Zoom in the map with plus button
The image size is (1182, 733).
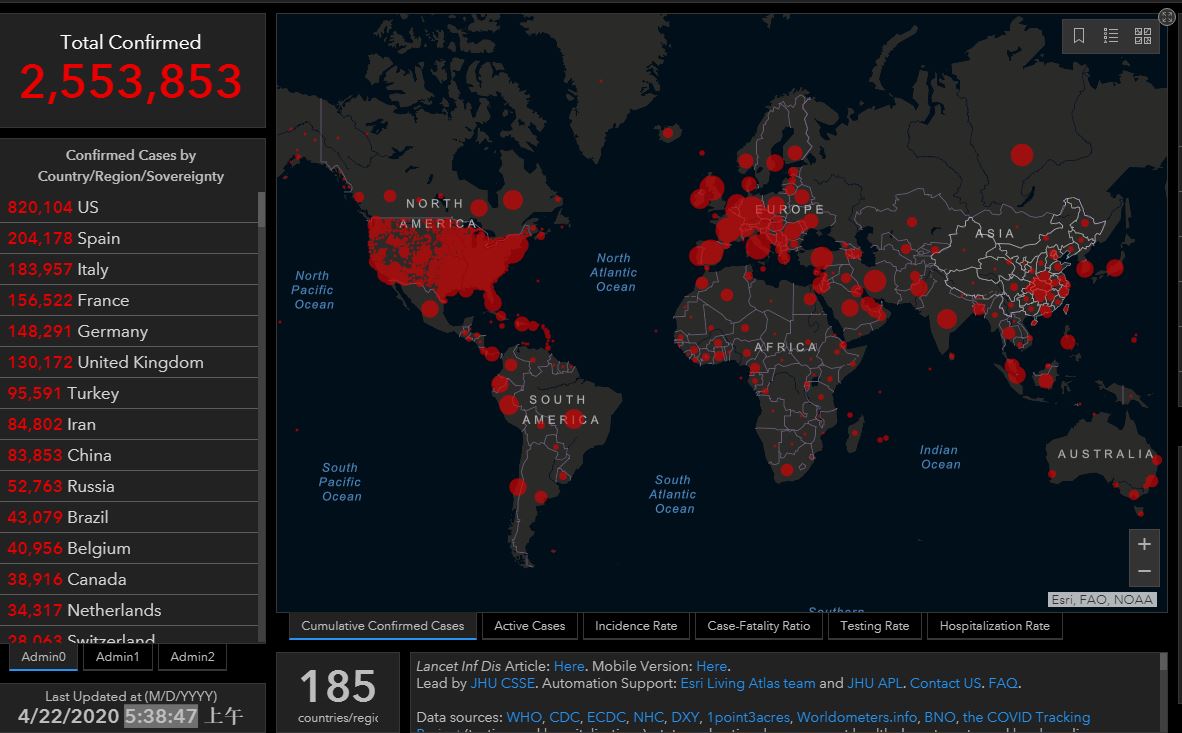(1144, 544)
